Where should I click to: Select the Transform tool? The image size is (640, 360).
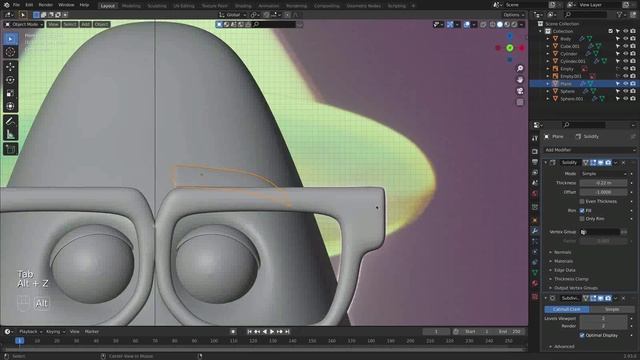pos(11,106)
